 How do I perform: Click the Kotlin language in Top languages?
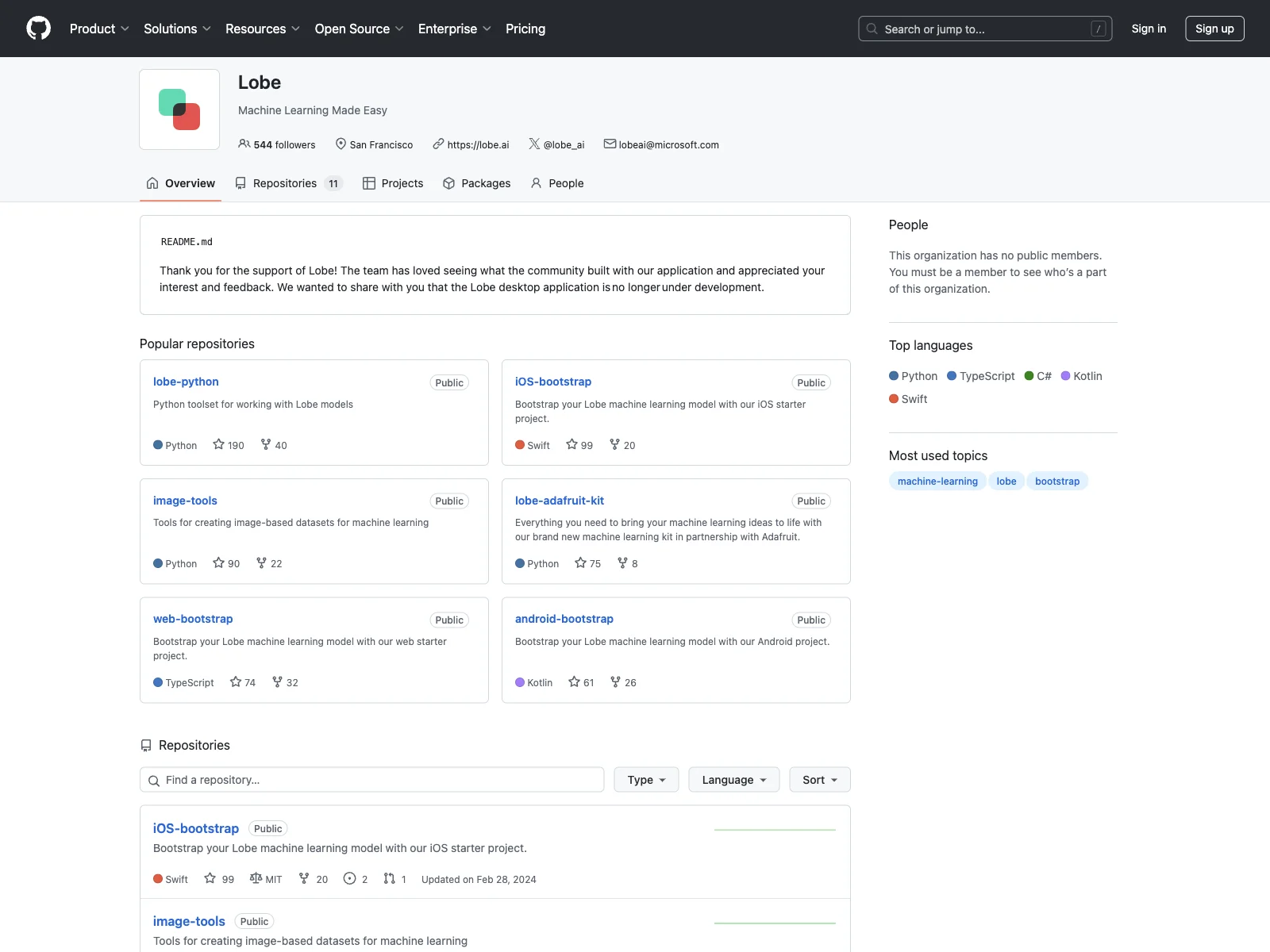coord(1082,376)
